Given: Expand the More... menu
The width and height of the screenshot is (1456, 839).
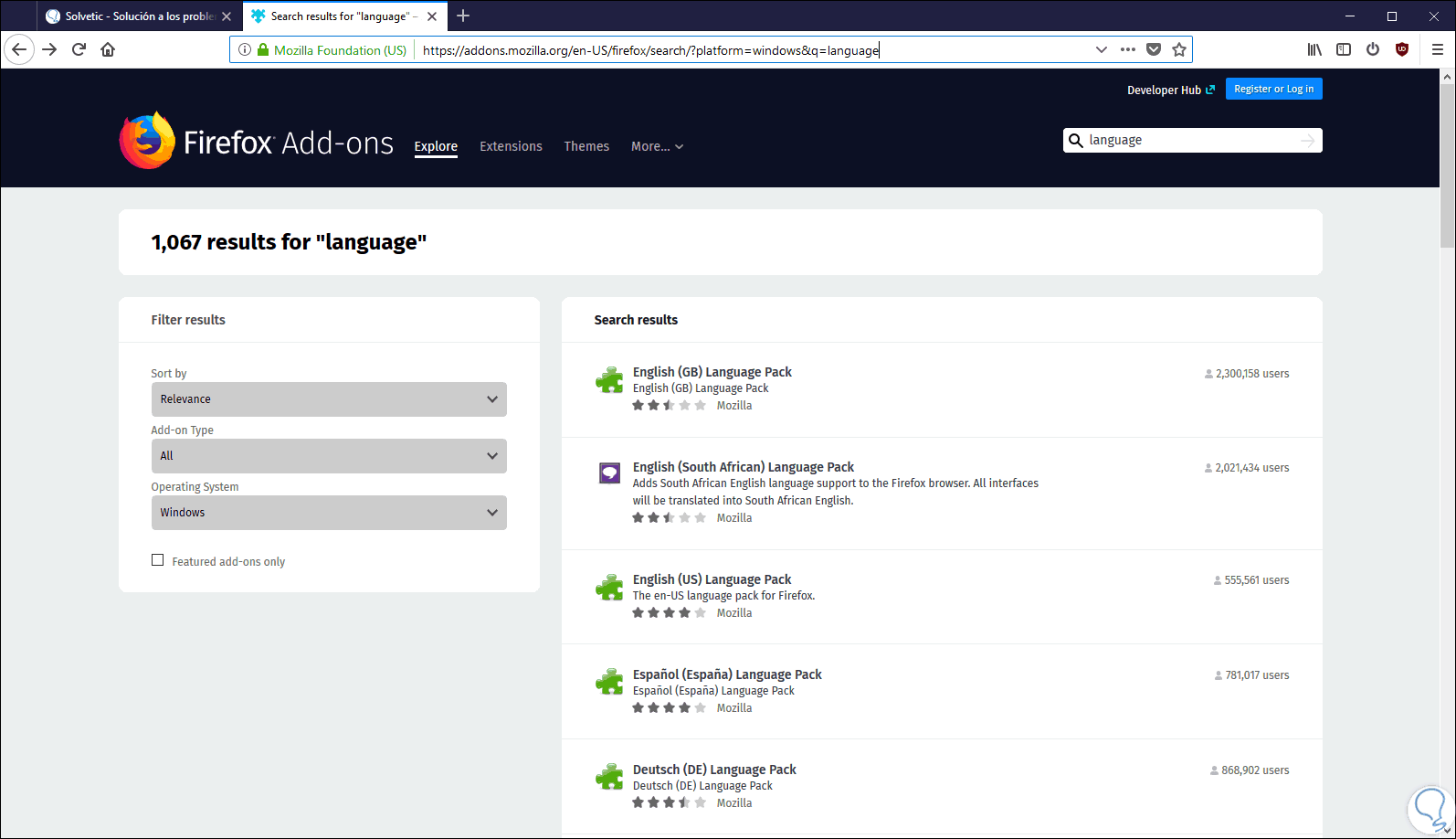Looking at the screenshot, I should [x=657, y=146].
